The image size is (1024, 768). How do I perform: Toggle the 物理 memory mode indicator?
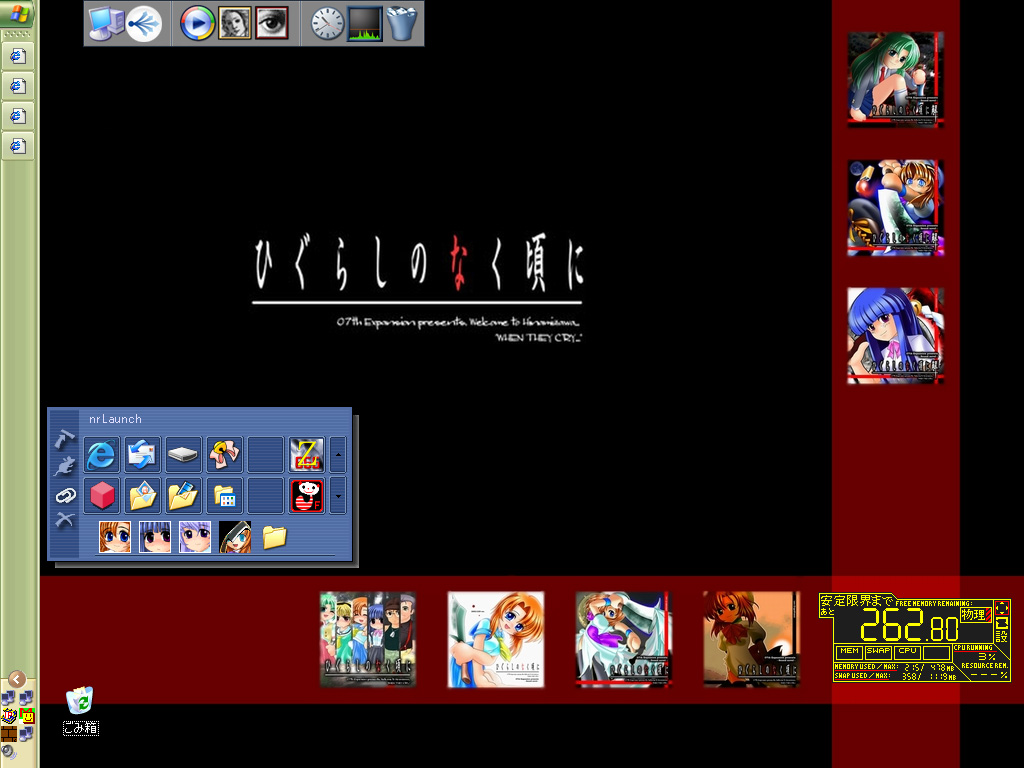(x=975, y=615)
